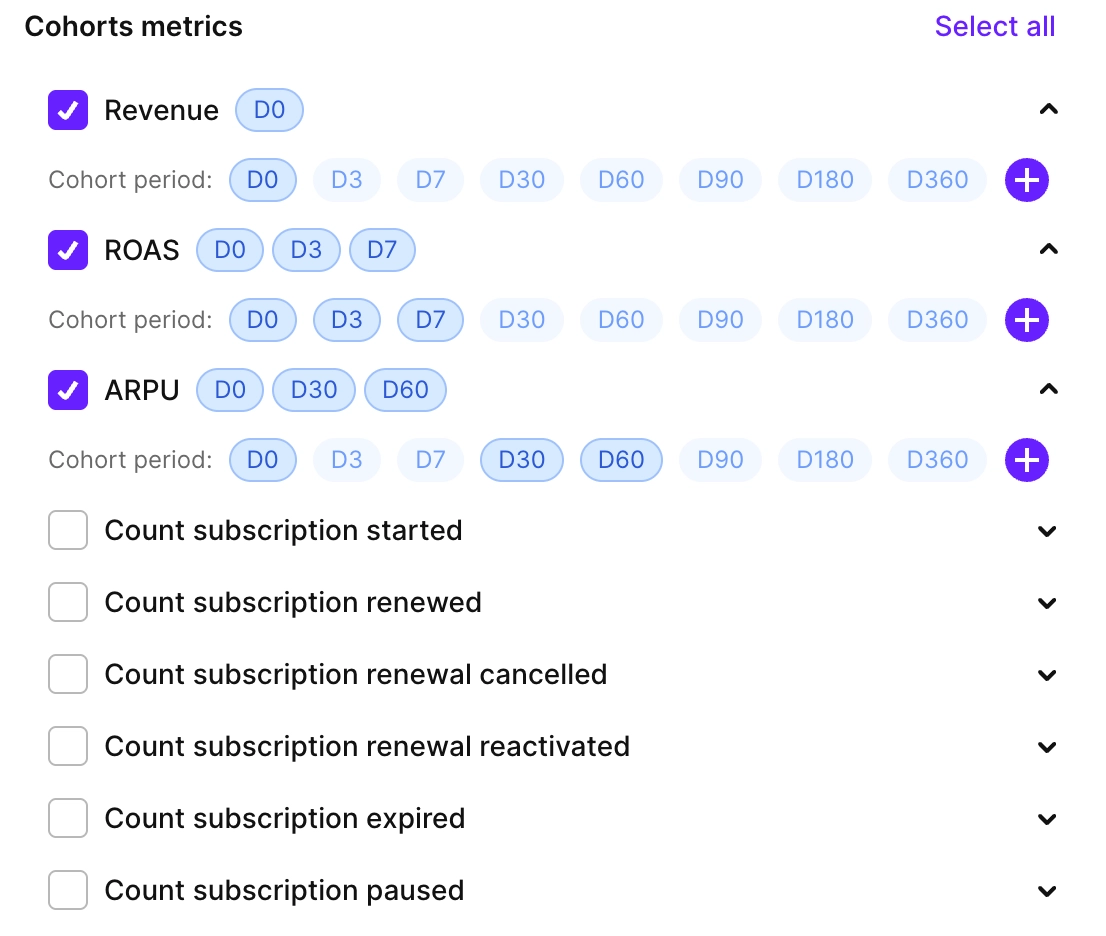Image resolution: width=1106 pixels, height=936 pixels.
Task: Uncheck the Revenue metric checkbox
Action: pos(68,110)
